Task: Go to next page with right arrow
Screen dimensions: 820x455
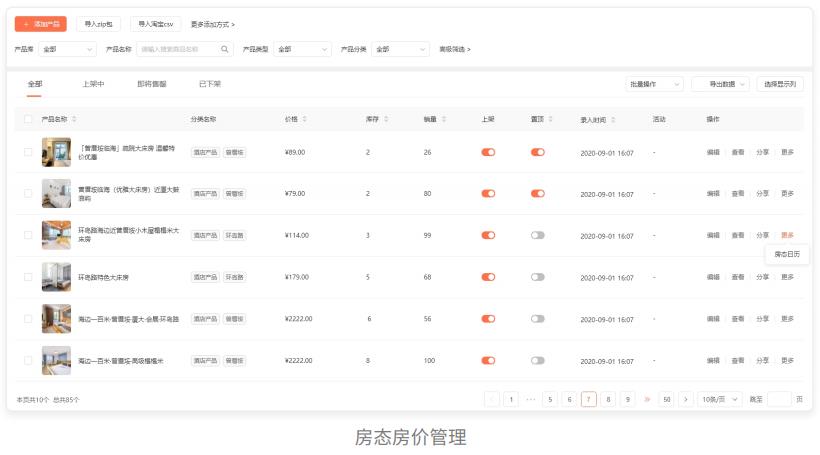Action: [685, 399]
